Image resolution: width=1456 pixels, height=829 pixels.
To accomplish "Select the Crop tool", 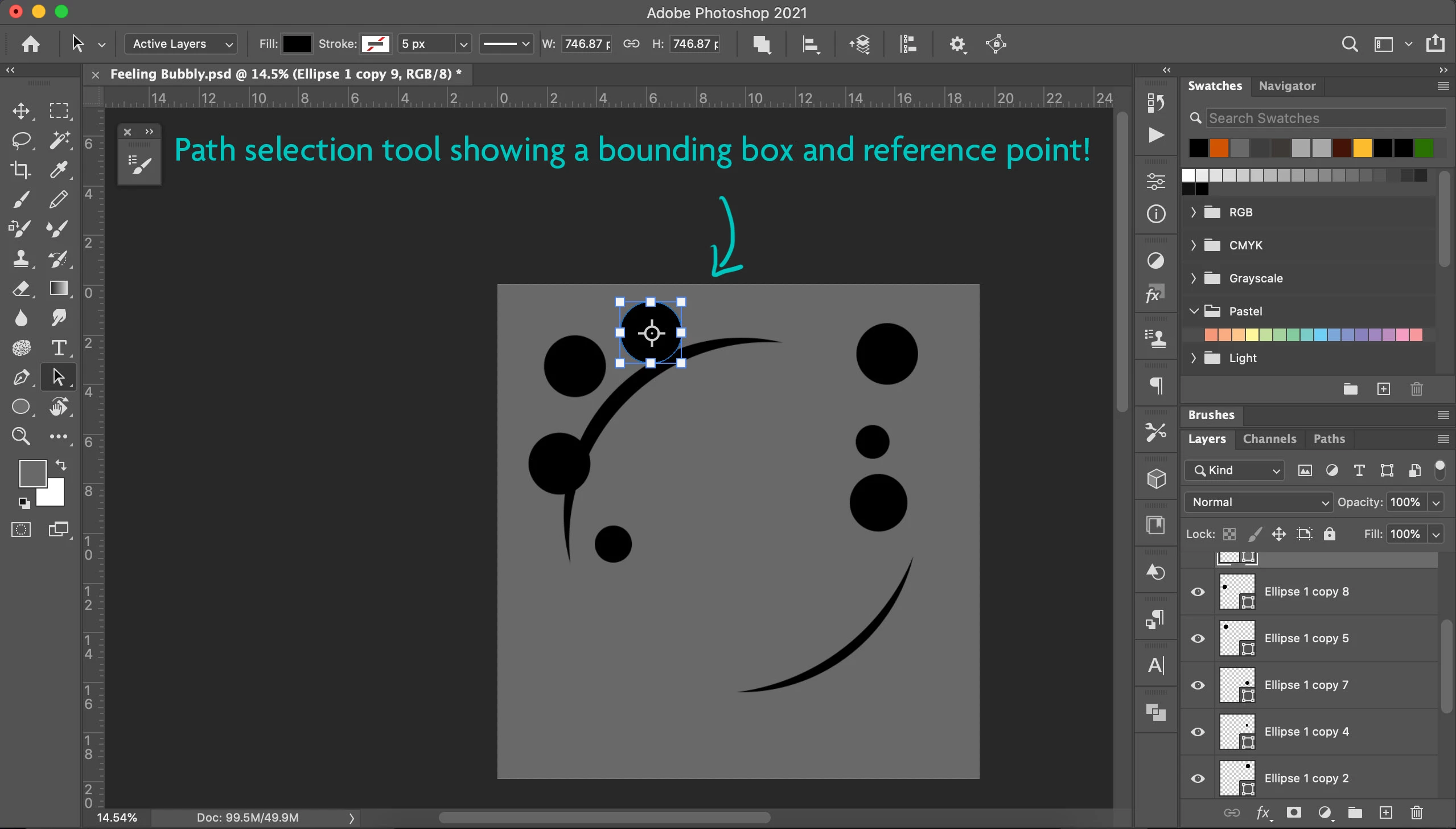I will [22, 170].
